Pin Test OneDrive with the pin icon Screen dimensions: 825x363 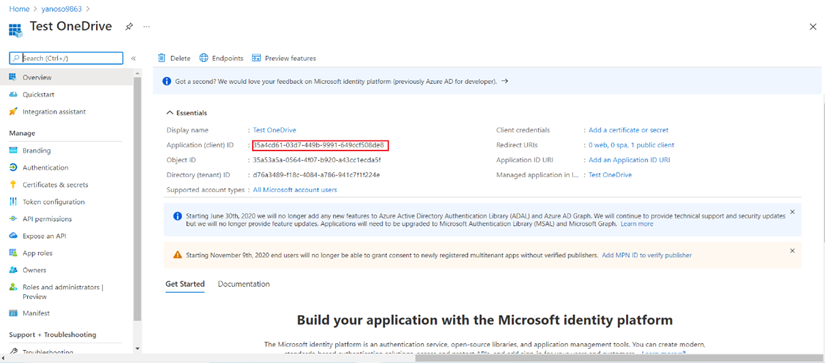coord(129,26)
